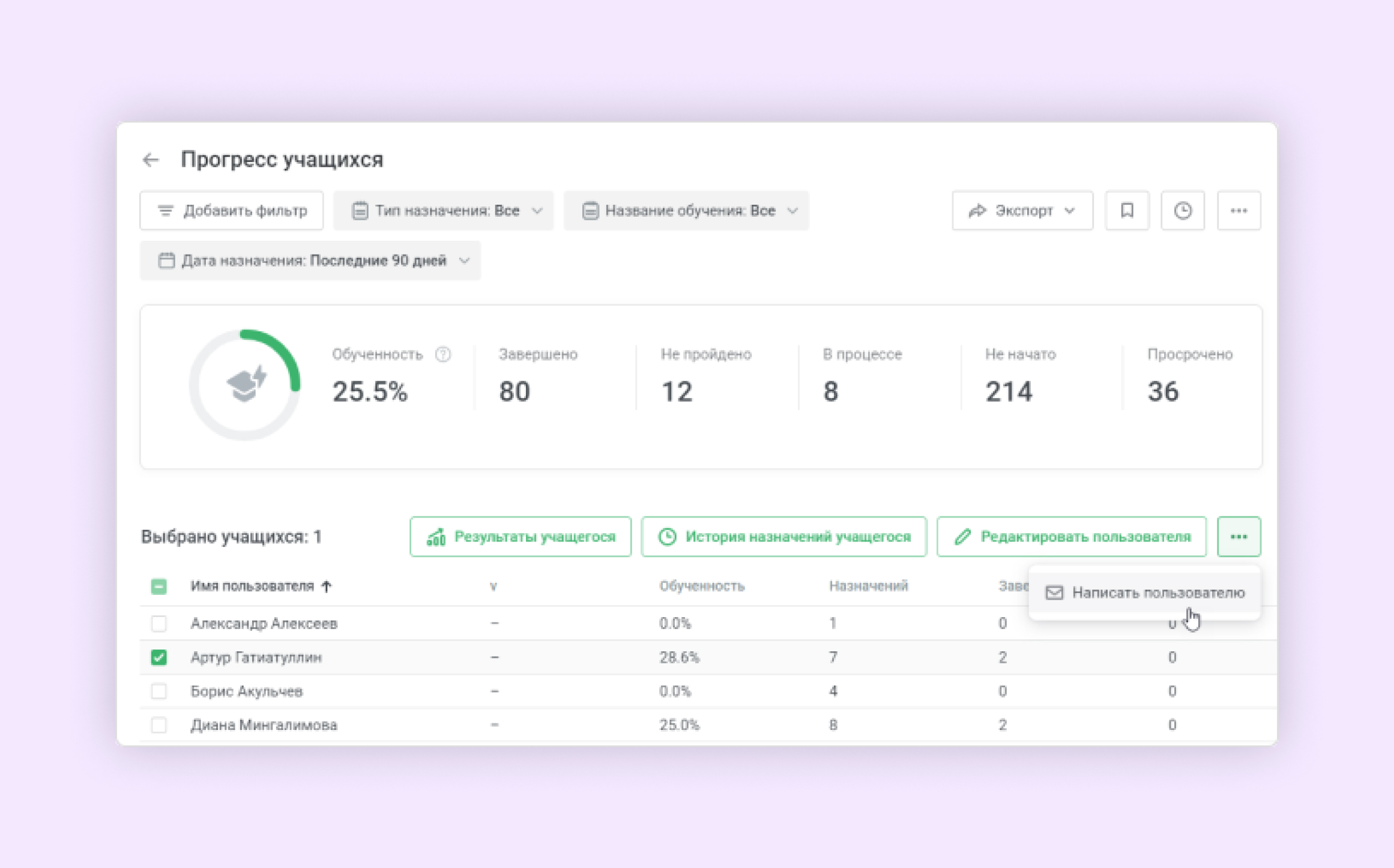Toggle the header select-all checkbox
The width and height of the screenshot is (1394, 868).
pos(158,586)
